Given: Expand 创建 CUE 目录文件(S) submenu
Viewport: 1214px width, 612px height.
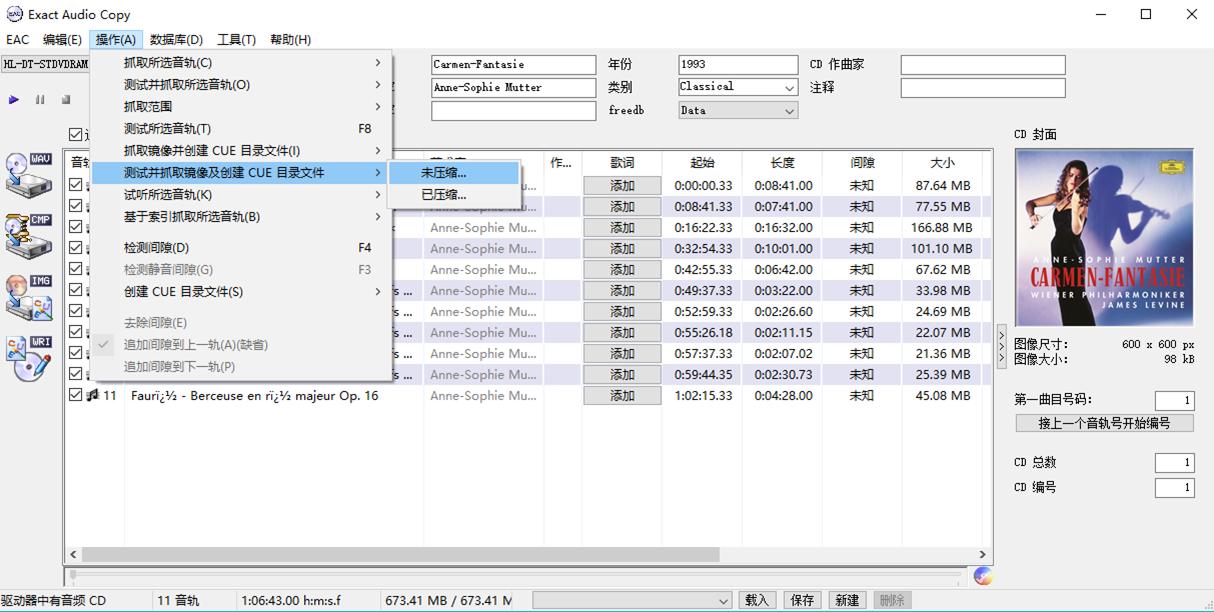Looking at the screenshot, I should point(242,291).
